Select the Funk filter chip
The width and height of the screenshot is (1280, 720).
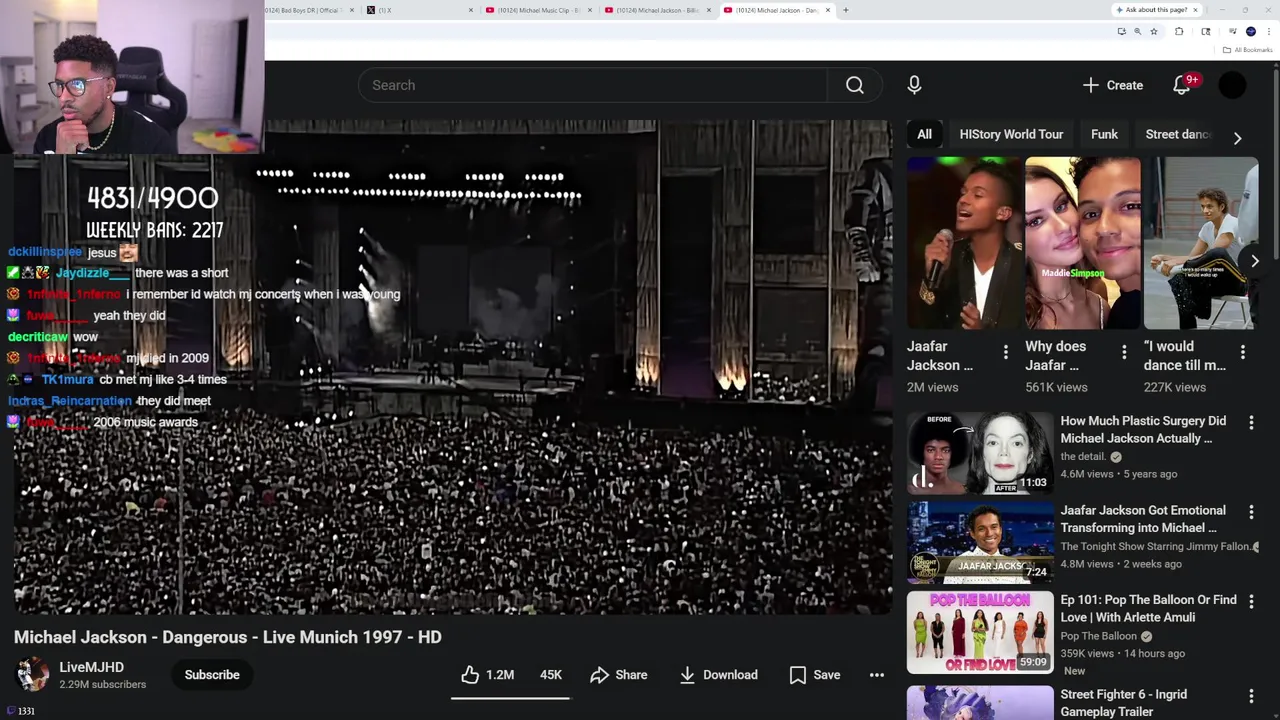tap(1104, 134)
